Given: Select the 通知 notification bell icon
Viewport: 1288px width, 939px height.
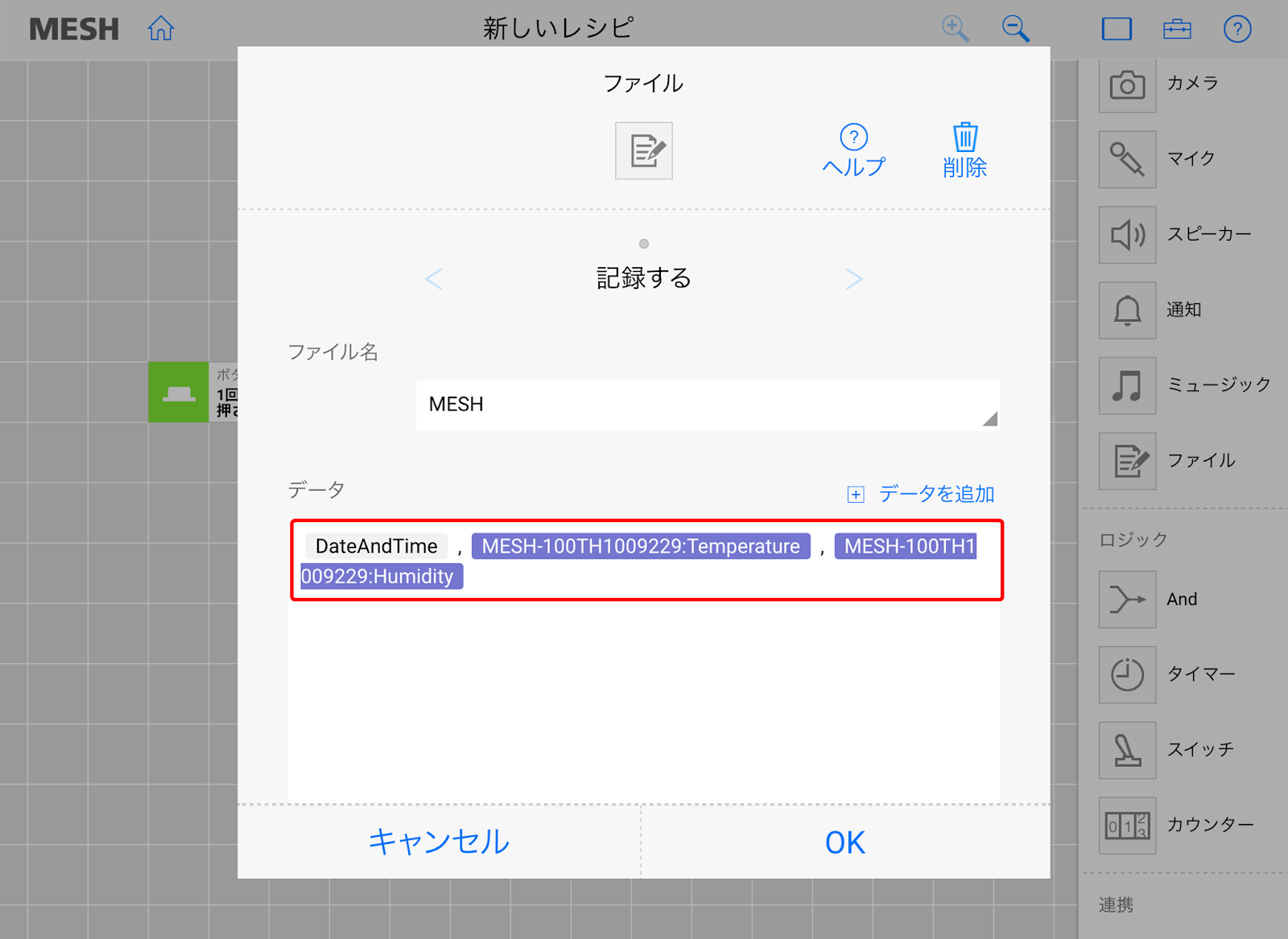Looking at the screenshot, I should (x=1127, y=311).
